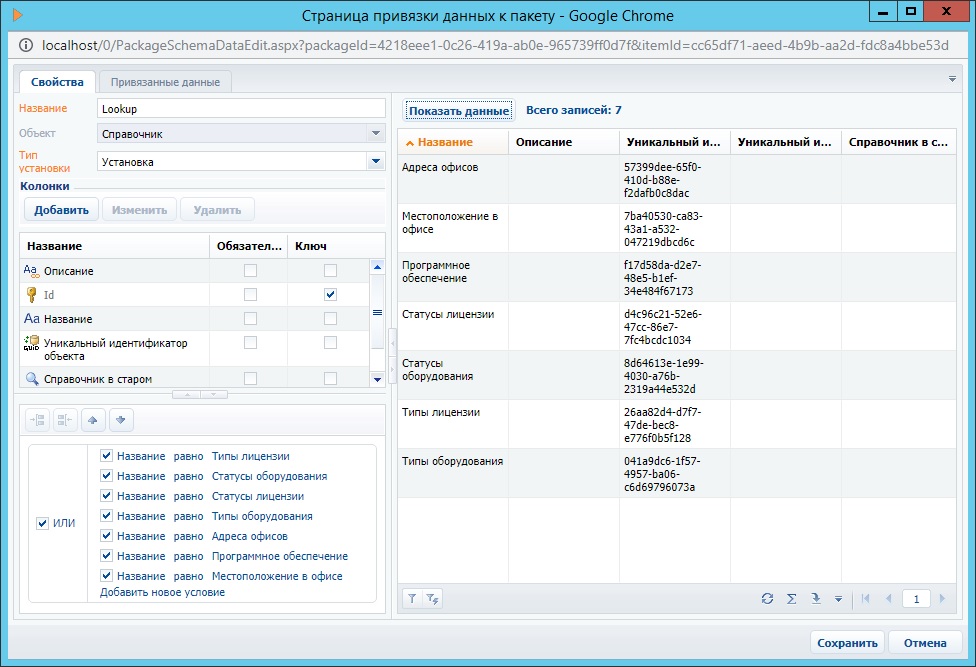Move filter condition down arrow button
The height and width of the screenshot is (667, 976).
pos(121,420)
